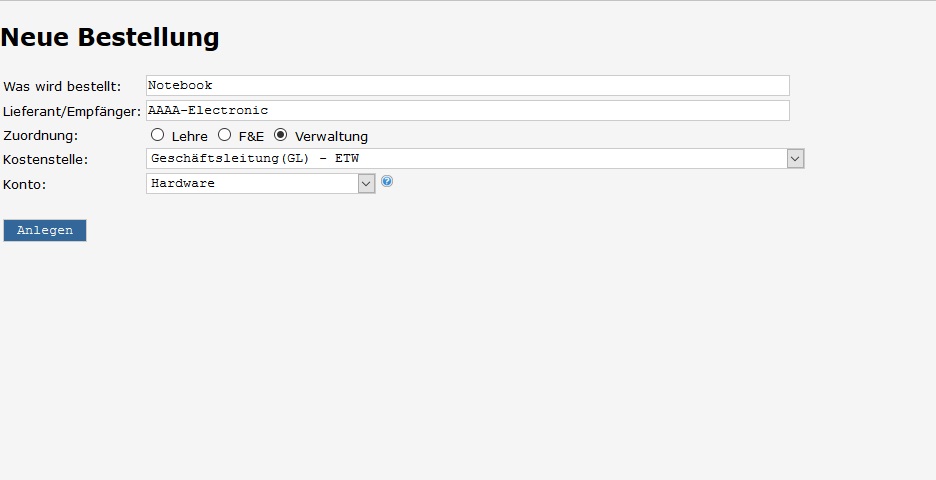Select the Lehre radio button circle
The image size is (936, 480).
(158, 135)
